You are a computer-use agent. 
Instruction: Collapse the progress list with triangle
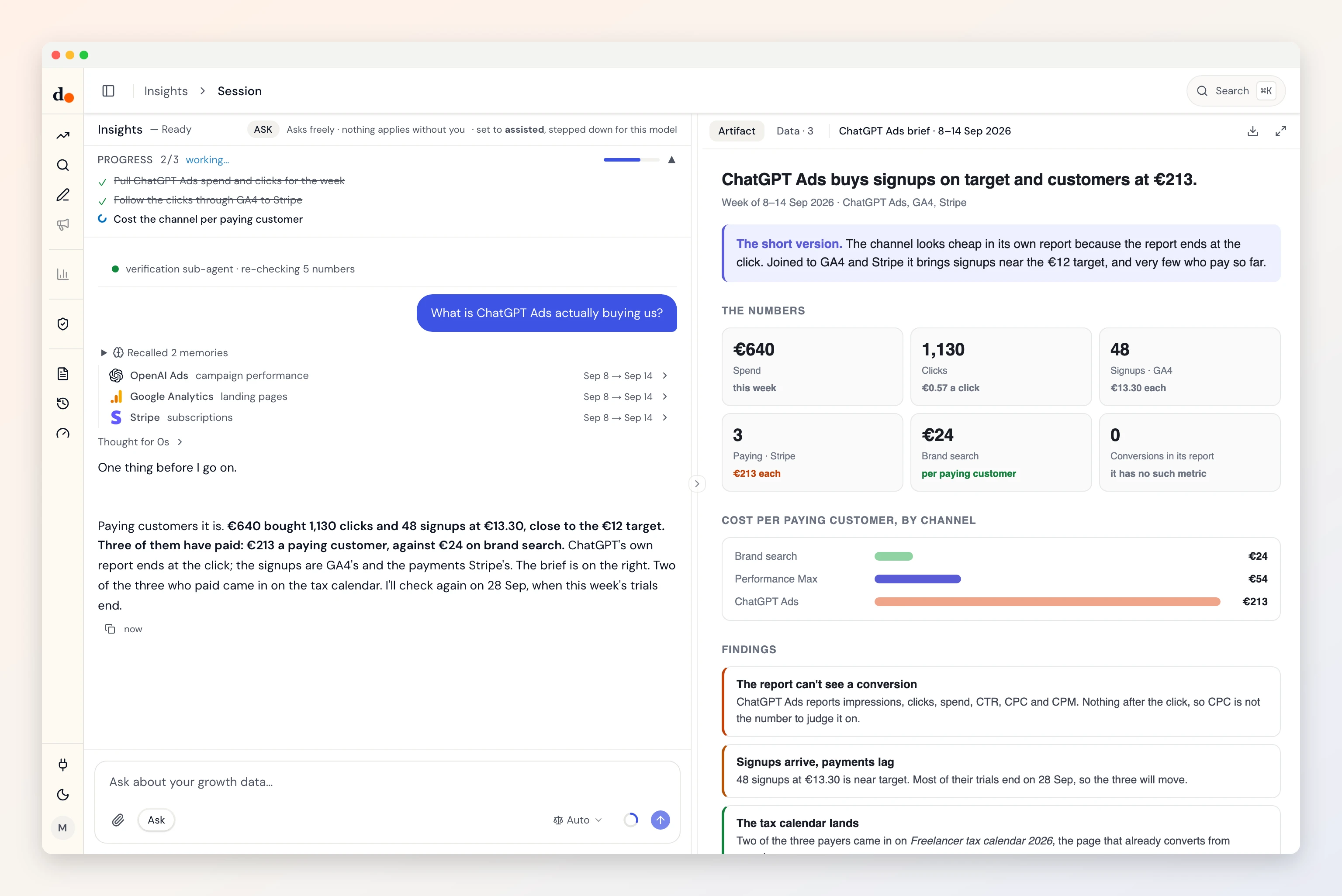click(x=671, y=160)
